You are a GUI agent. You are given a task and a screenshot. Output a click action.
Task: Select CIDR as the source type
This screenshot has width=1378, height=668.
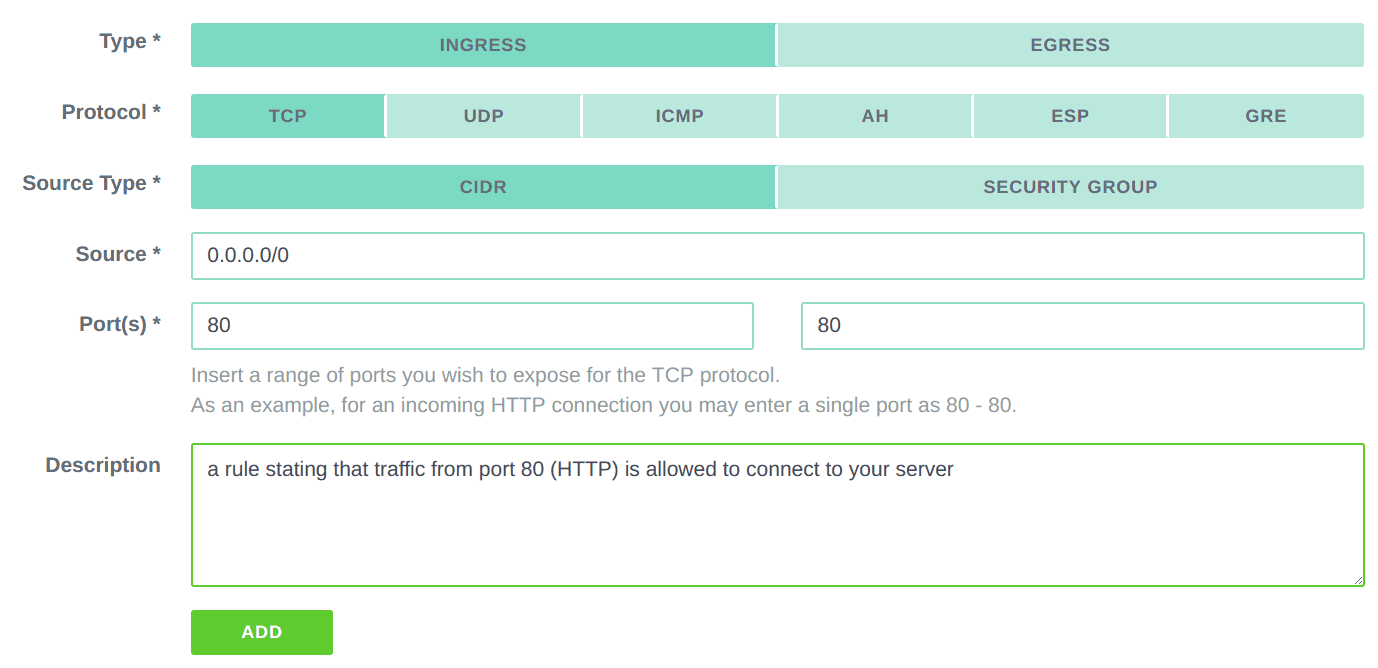[483, 186]
